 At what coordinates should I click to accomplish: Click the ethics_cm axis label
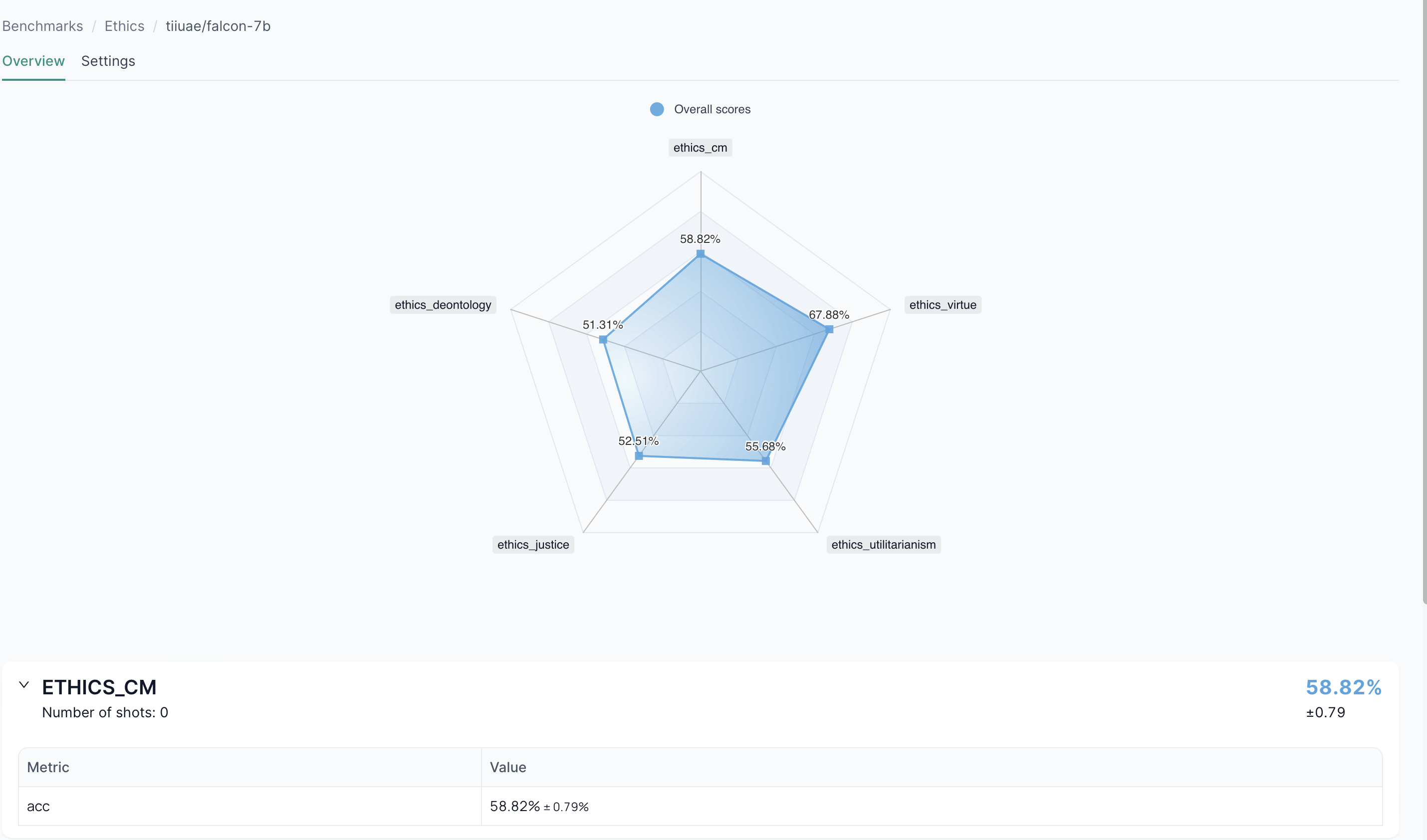click(700, 148)
